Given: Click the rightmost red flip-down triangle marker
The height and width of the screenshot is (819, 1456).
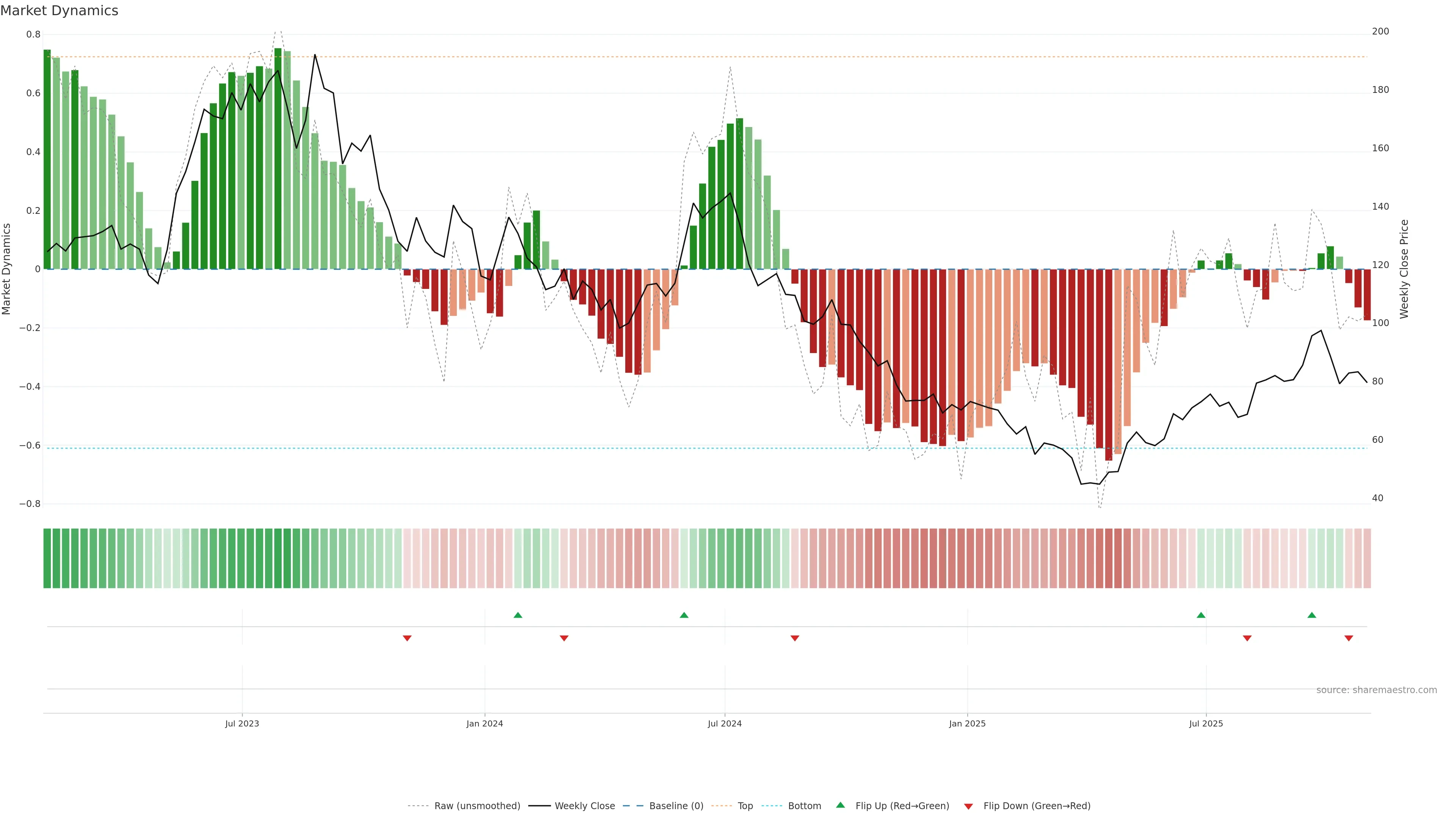Looking at the screenshot, I should pos(1349,638).
